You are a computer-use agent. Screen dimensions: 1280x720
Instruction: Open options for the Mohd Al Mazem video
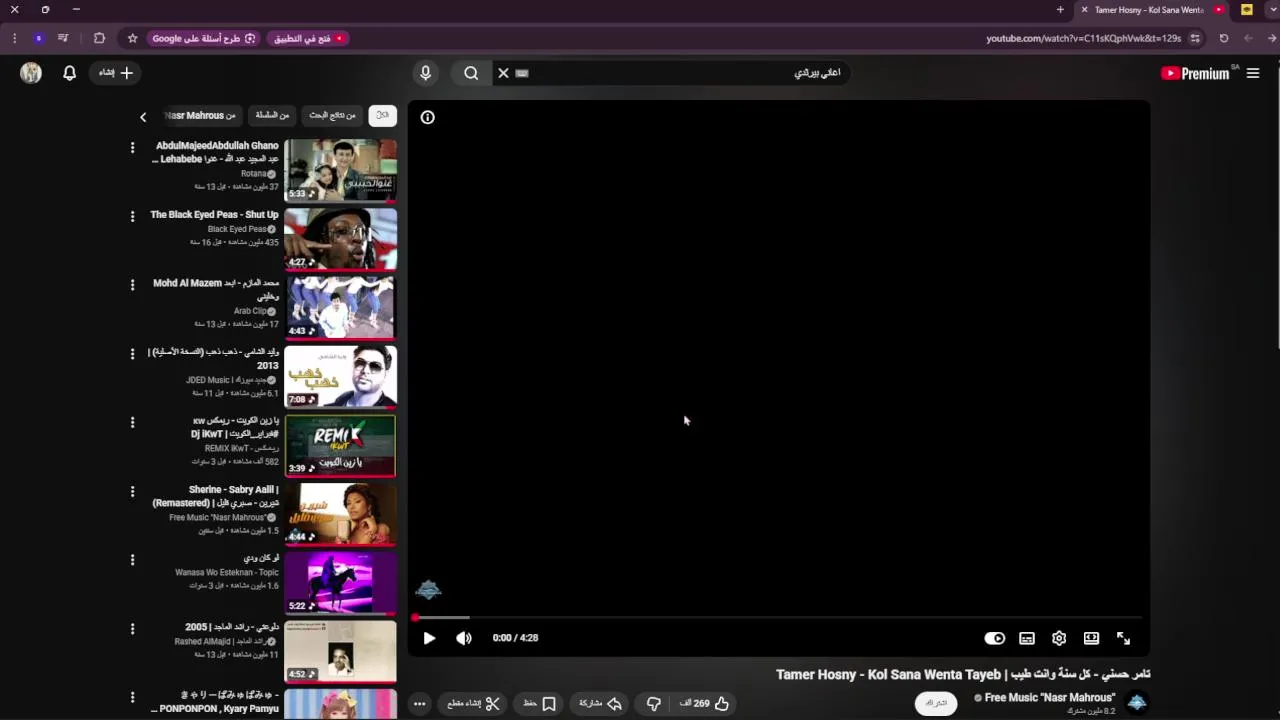[x=132, y=285]
